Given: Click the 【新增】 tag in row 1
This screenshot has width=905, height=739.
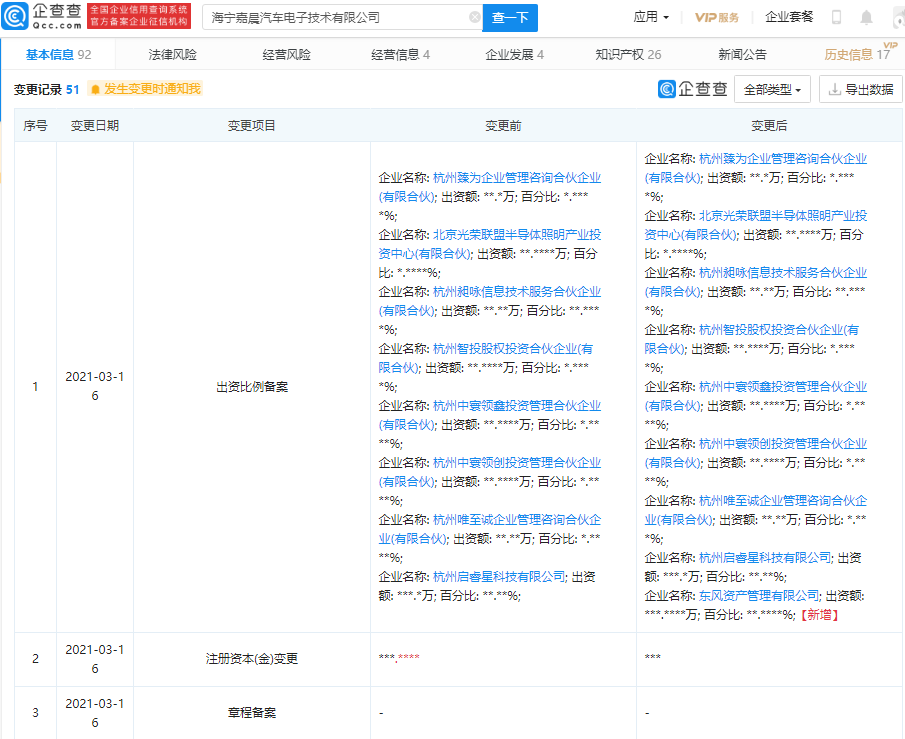Looking at the screenshot, I should 820,615.
